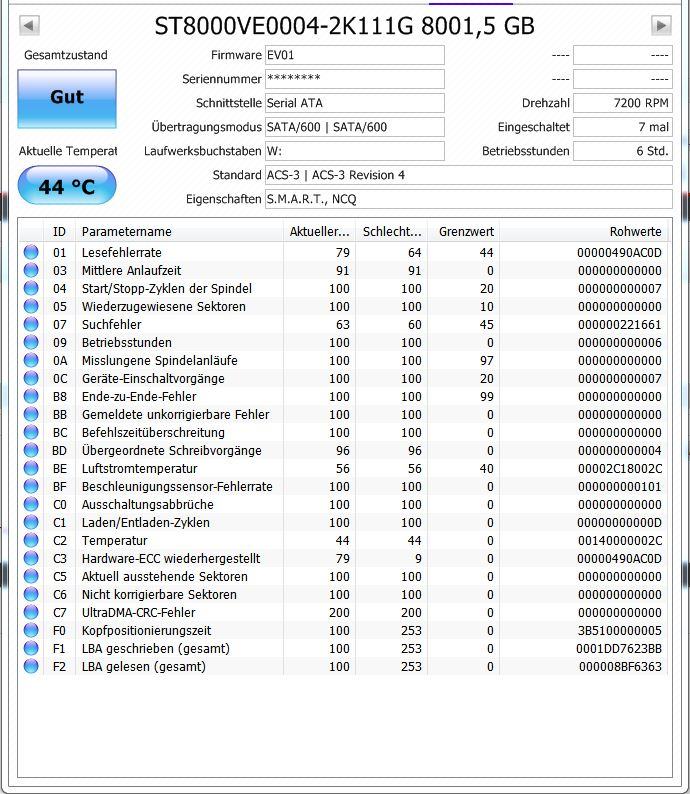Click raw value 00140000002C
The height and width of the screenshot is (794, 690).
pos(620,540)
